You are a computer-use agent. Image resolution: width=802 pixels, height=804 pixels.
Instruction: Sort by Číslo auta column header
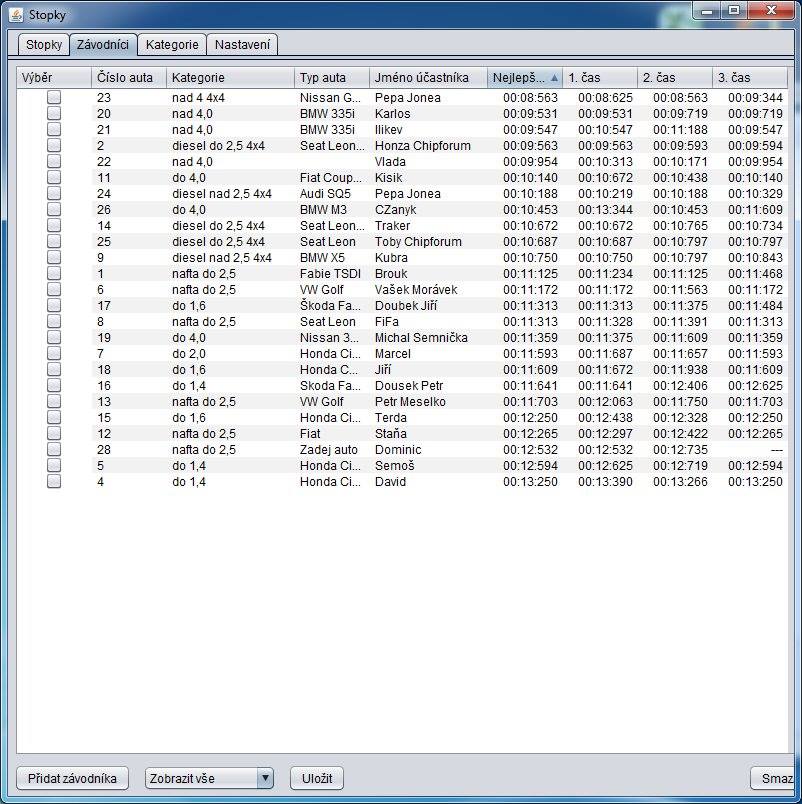pos(128,78)
